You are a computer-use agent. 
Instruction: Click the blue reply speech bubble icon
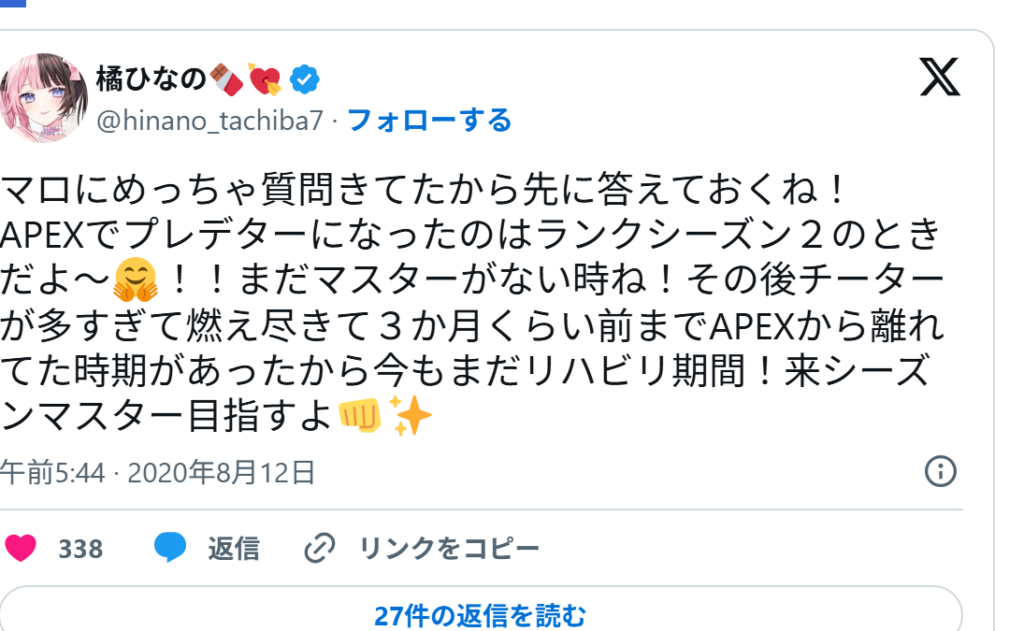point(170,547)
